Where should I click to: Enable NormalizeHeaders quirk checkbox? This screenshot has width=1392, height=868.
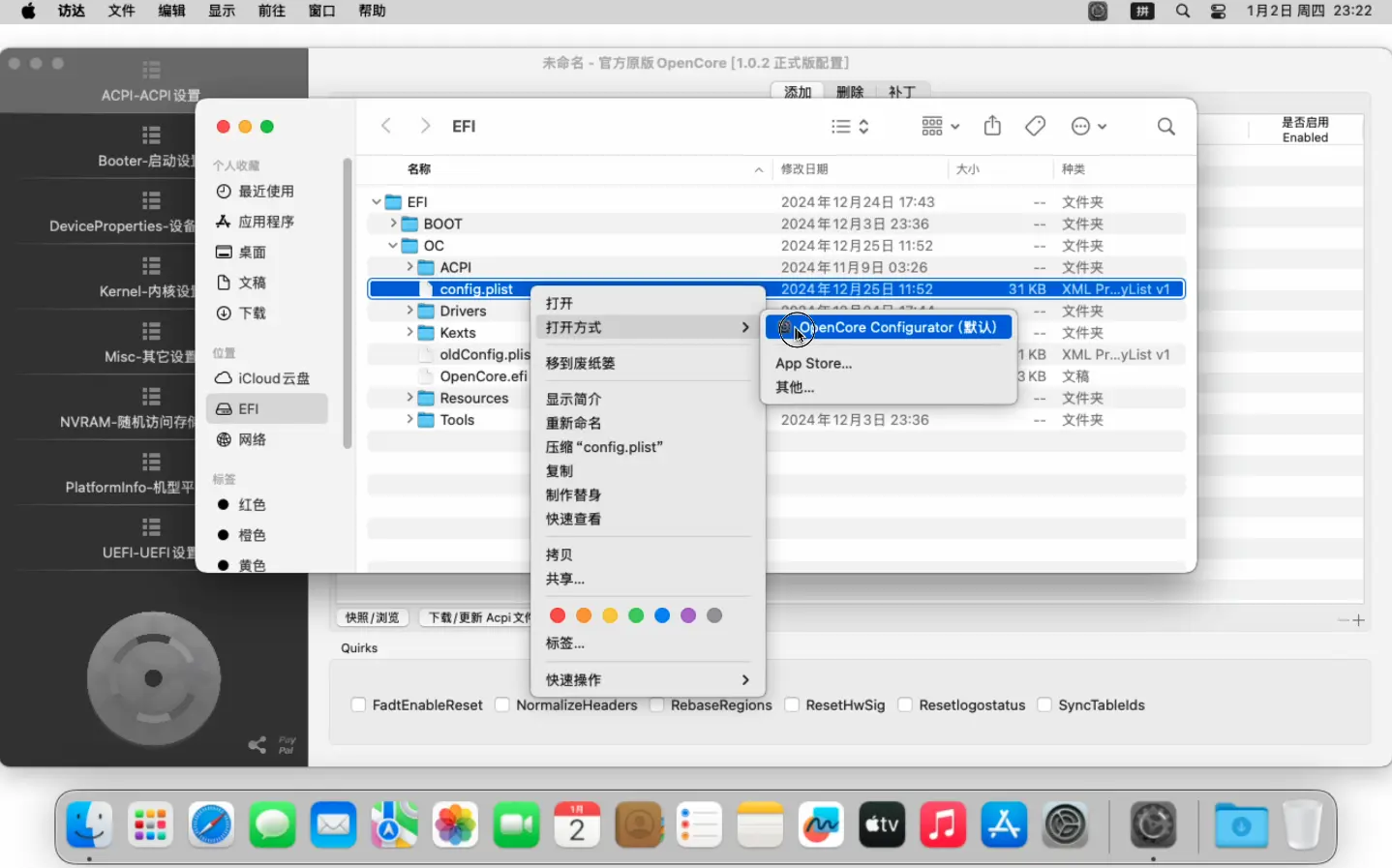click(x=502, y=705)
